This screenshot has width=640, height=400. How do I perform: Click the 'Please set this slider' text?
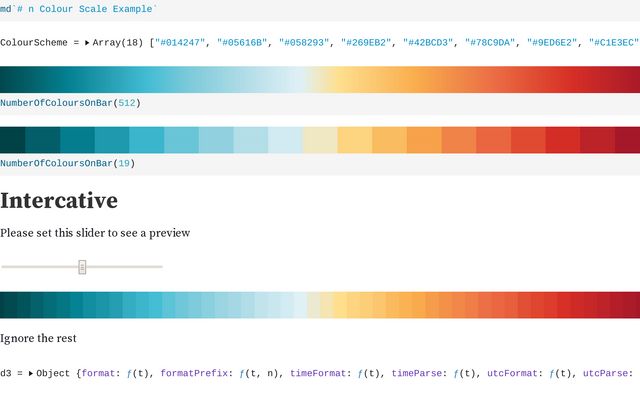(95, 233)
